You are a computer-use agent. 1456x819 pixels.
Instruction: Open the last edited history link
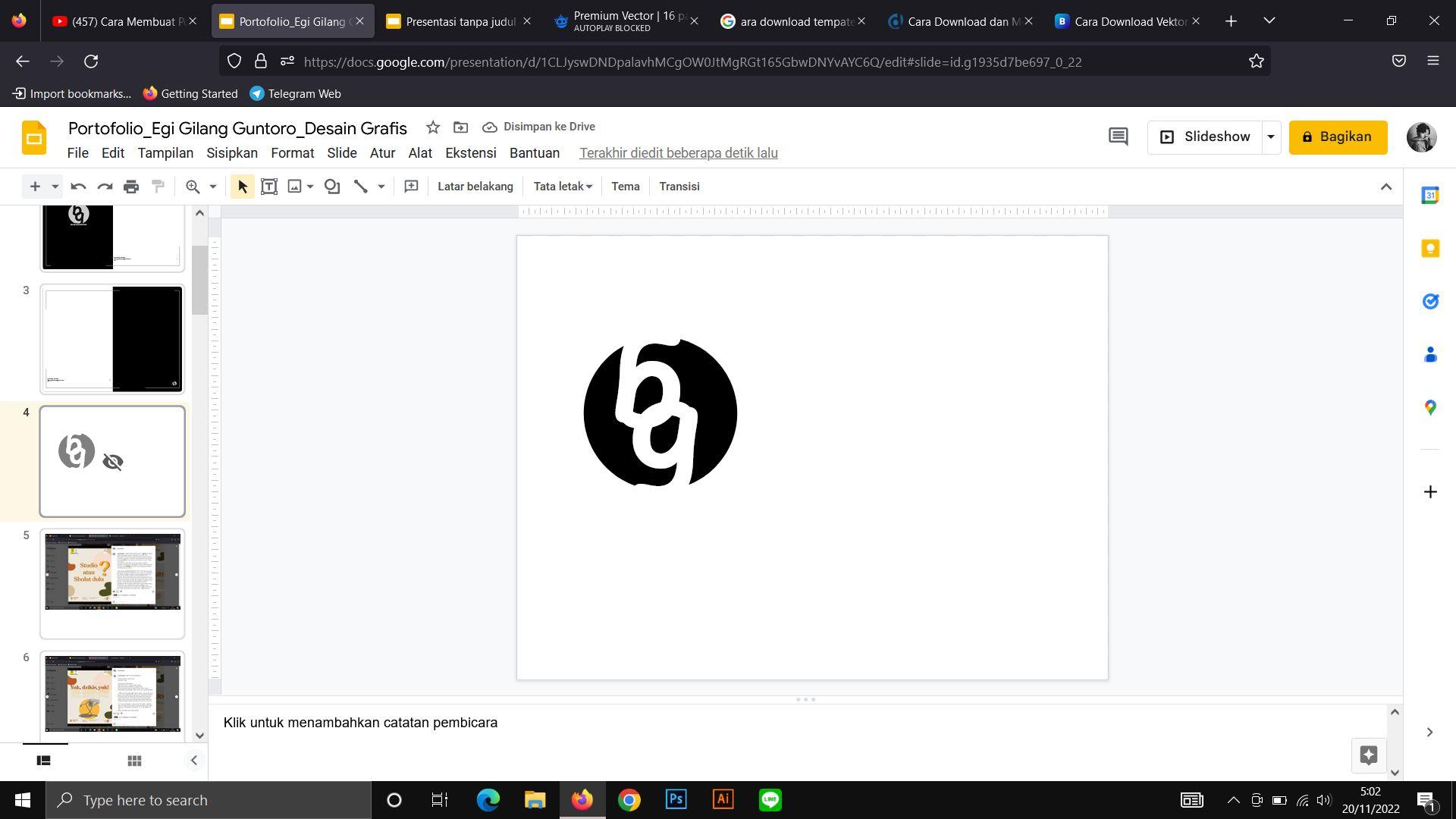pos(678,153)
